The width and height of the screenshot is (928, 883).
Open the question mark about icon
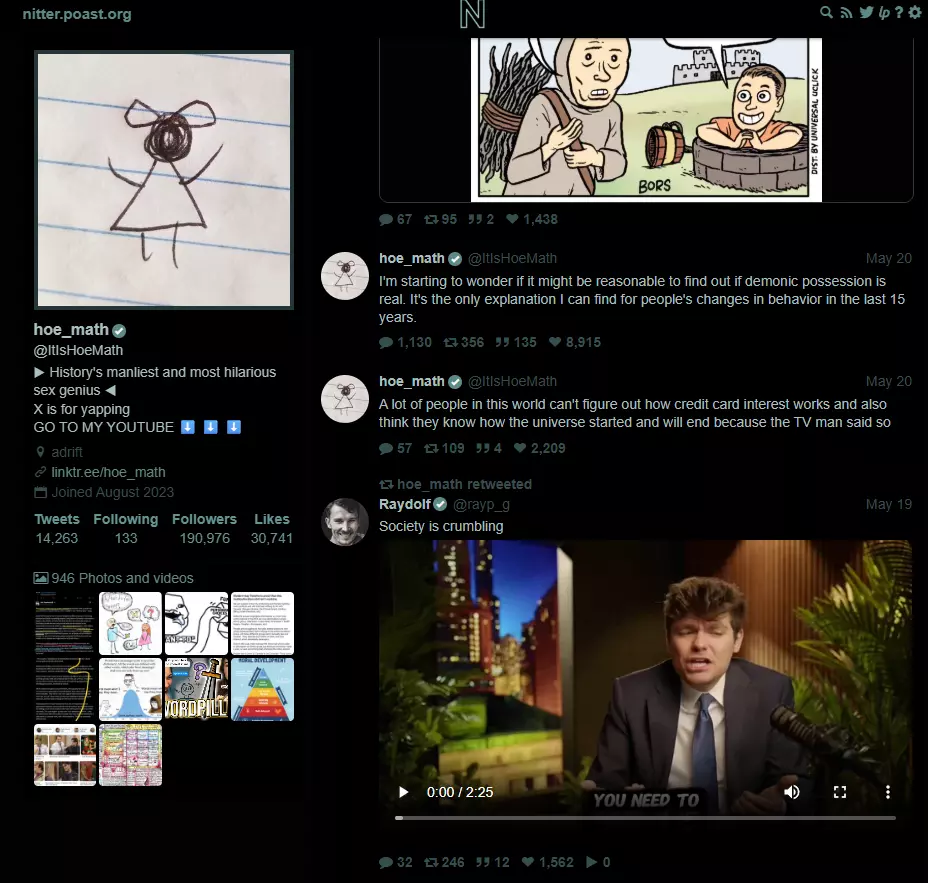pyautogui.click(x=898, y=12)
